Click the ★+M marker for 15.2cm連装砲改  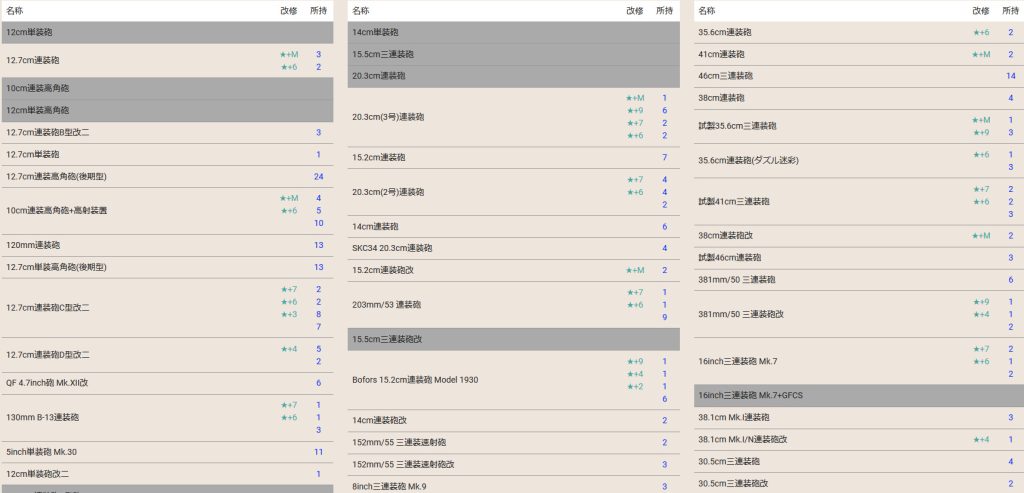tap(635, 270)
